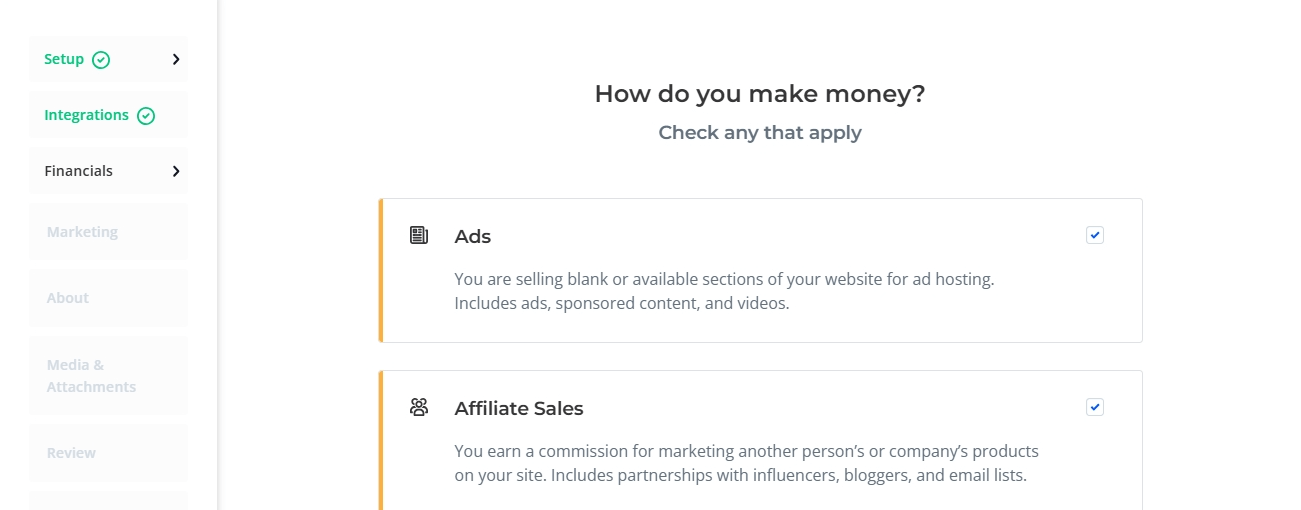Viewport: 1301px width, 510px height.
Task: Expand the Financials section chevron arrow
Action: (176, 171)
